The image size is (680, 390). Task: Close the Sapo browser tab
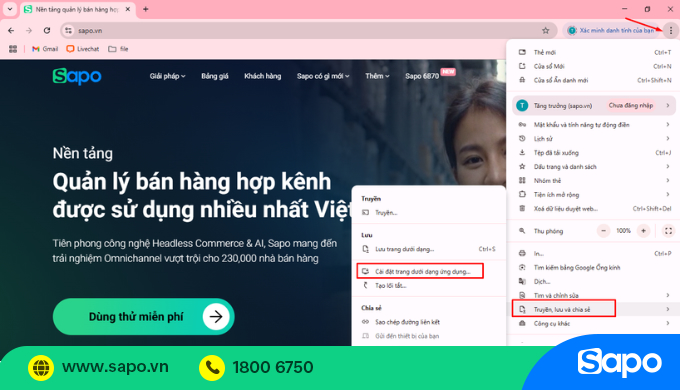coord(128,9)
